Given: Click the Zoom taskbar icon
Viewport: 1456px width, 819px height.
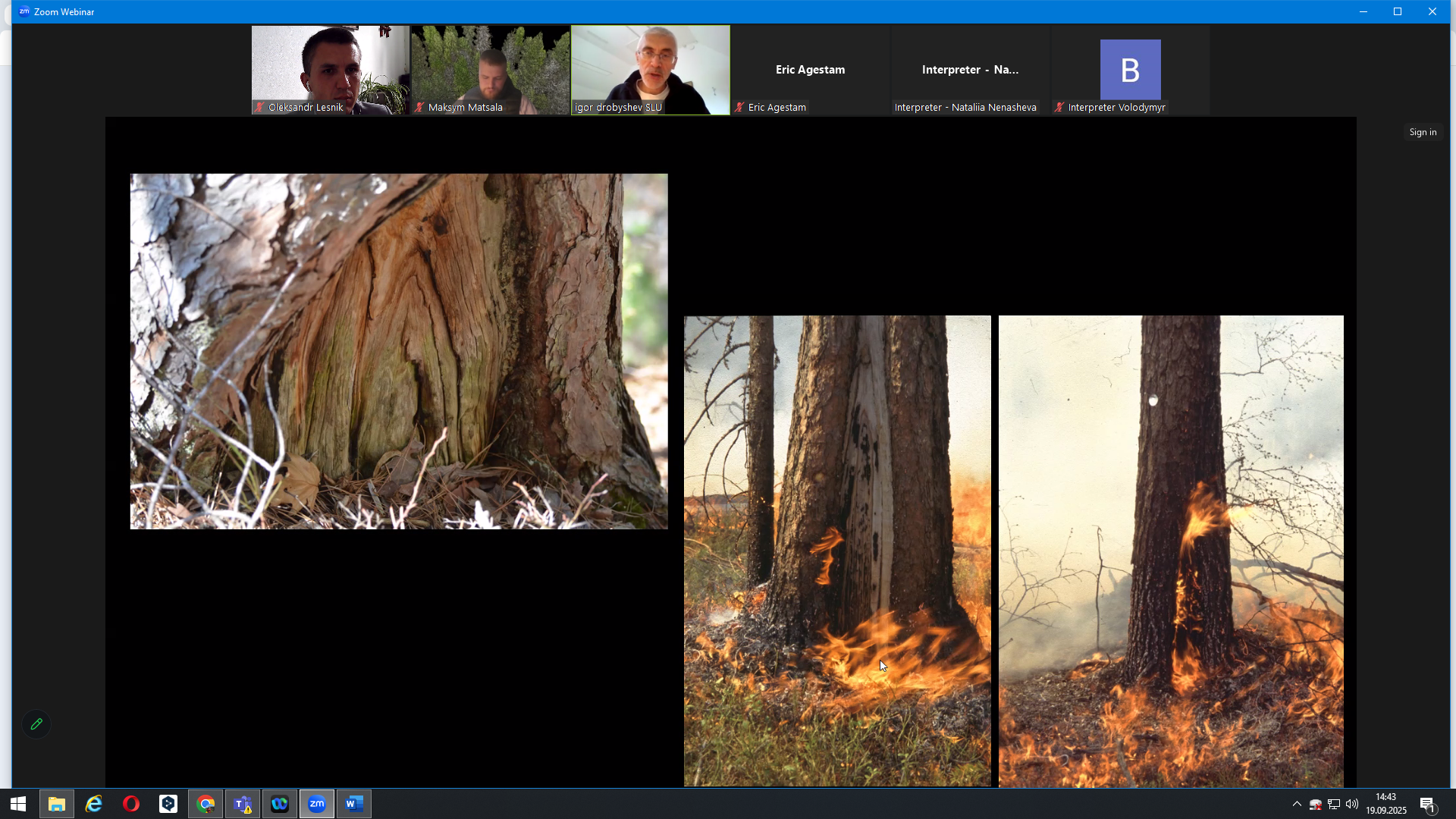Looking at the screenshot, I should [x=317, y=804].
